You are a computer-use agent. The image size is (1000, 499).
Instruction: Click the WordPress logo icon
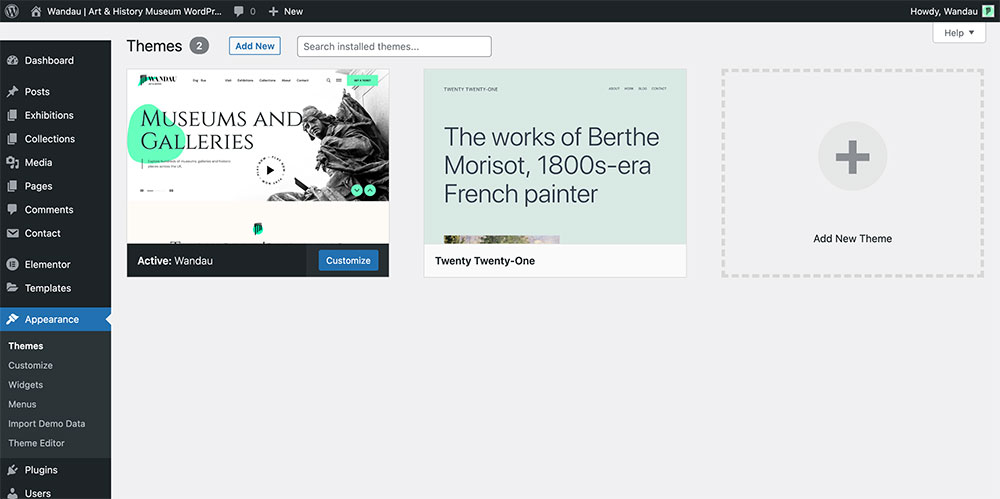click(12, 11)
